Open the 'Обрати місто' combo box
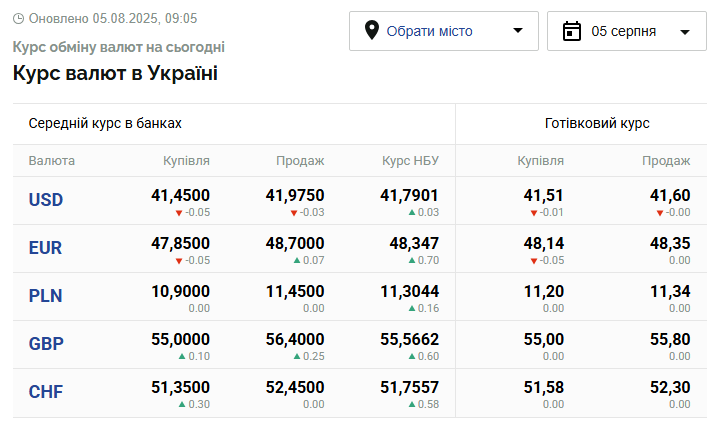This screenshot has height=431, width=721. click(443, 31)
